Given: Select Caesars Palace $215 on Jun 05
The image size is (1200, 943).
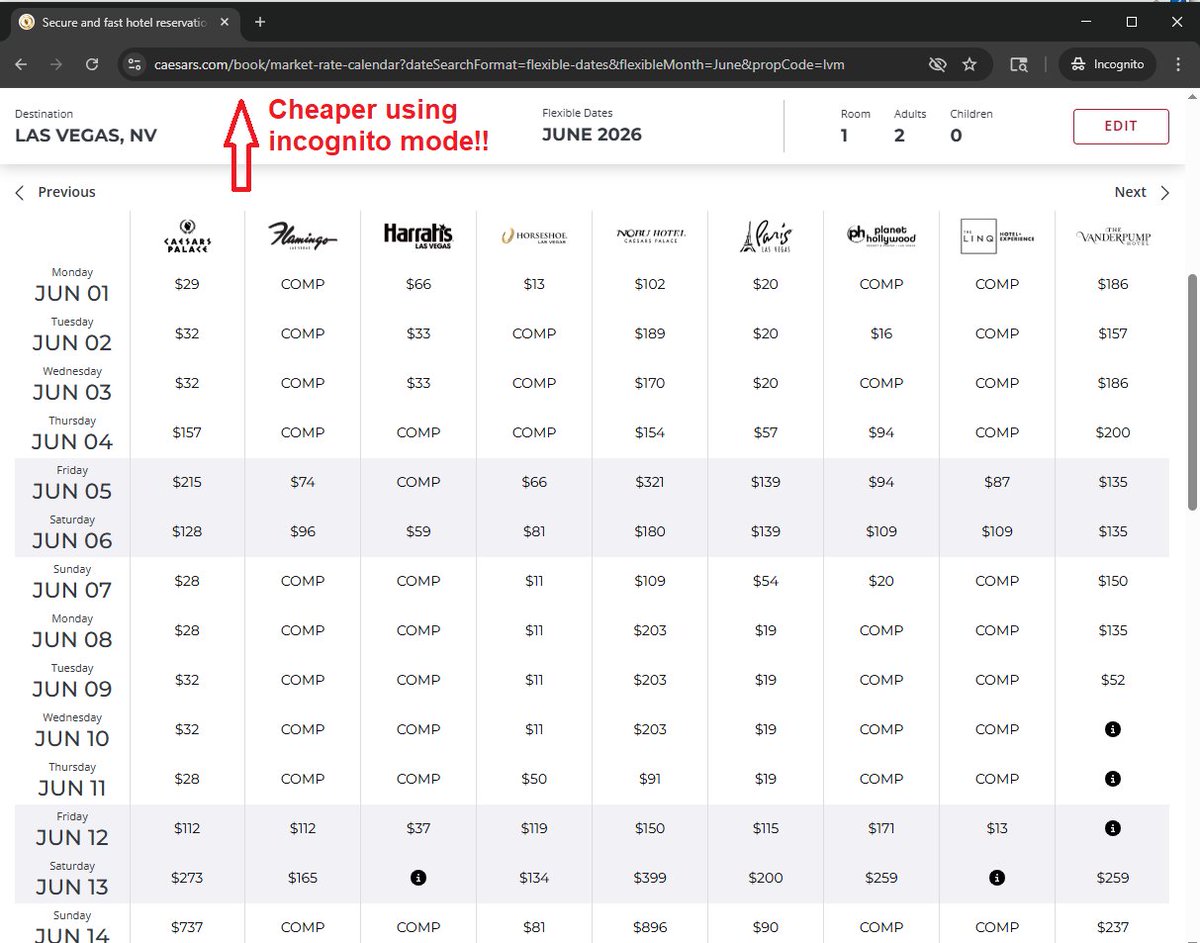Looking at the screenshot, I should tap(187, 482).
